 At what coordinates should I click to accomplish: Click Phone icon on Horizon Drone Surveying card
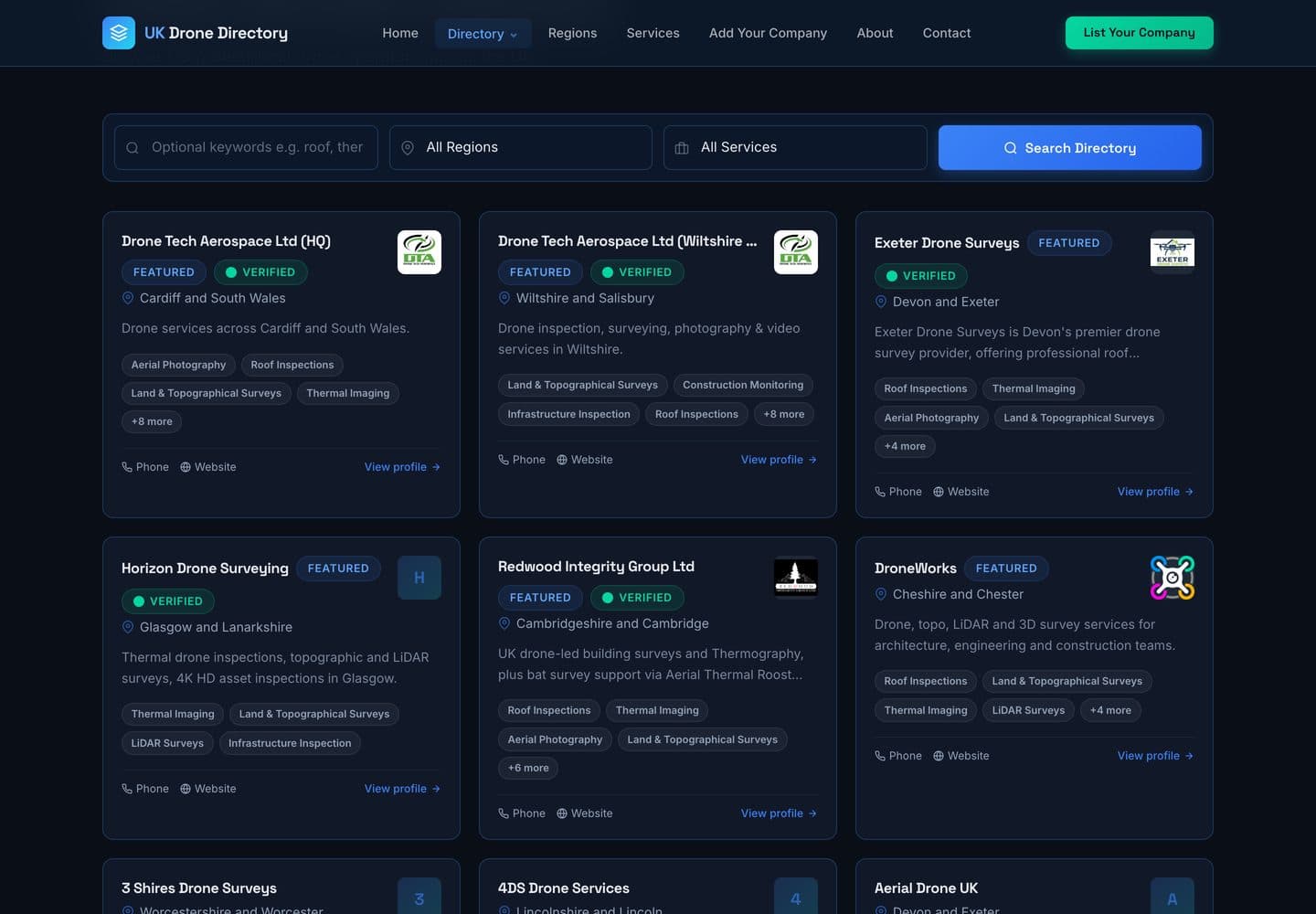127,789
